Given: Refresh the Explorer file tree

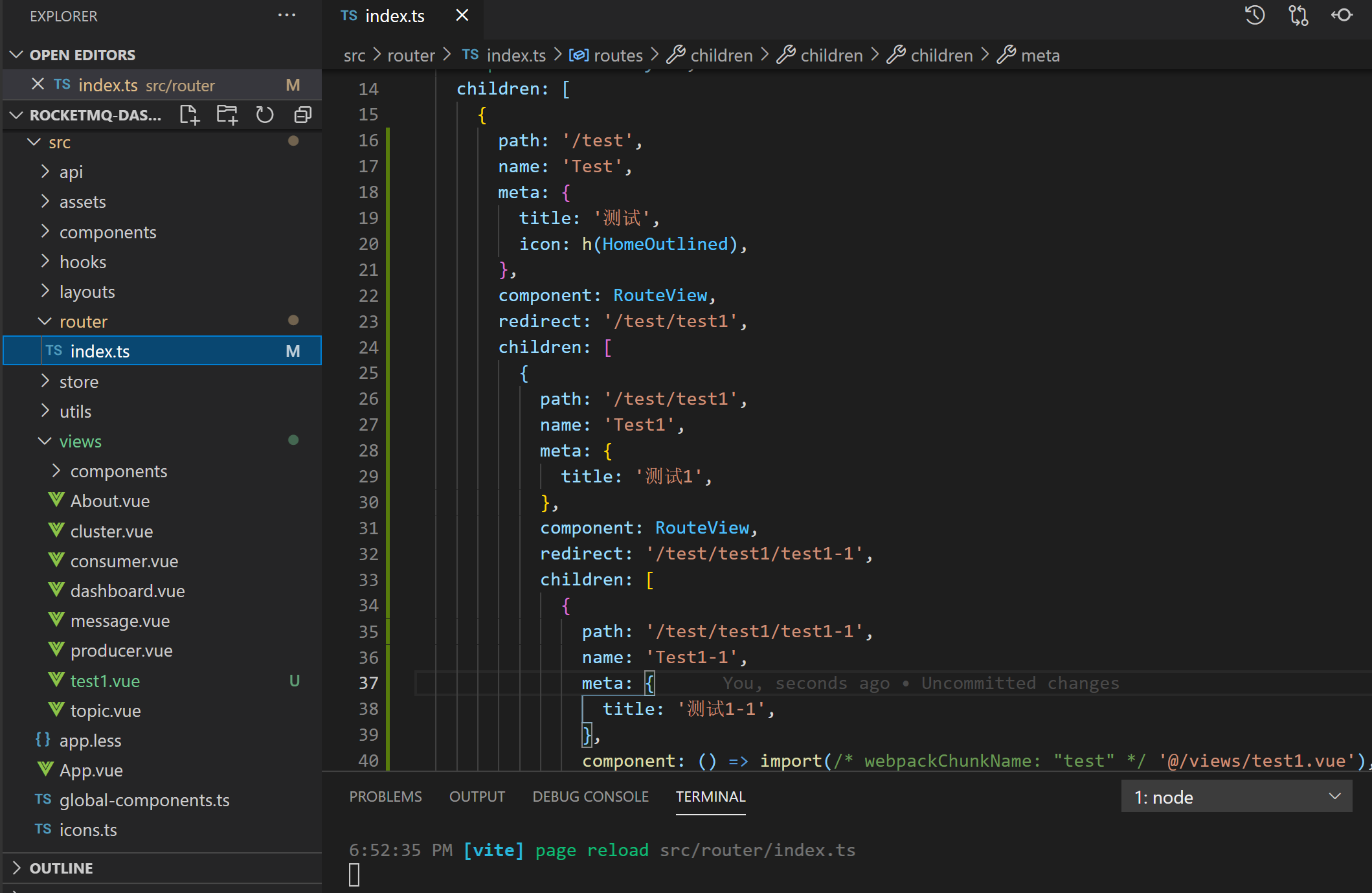Looking at the screenshot, I should pyautogui.click(x=264, y=115).
